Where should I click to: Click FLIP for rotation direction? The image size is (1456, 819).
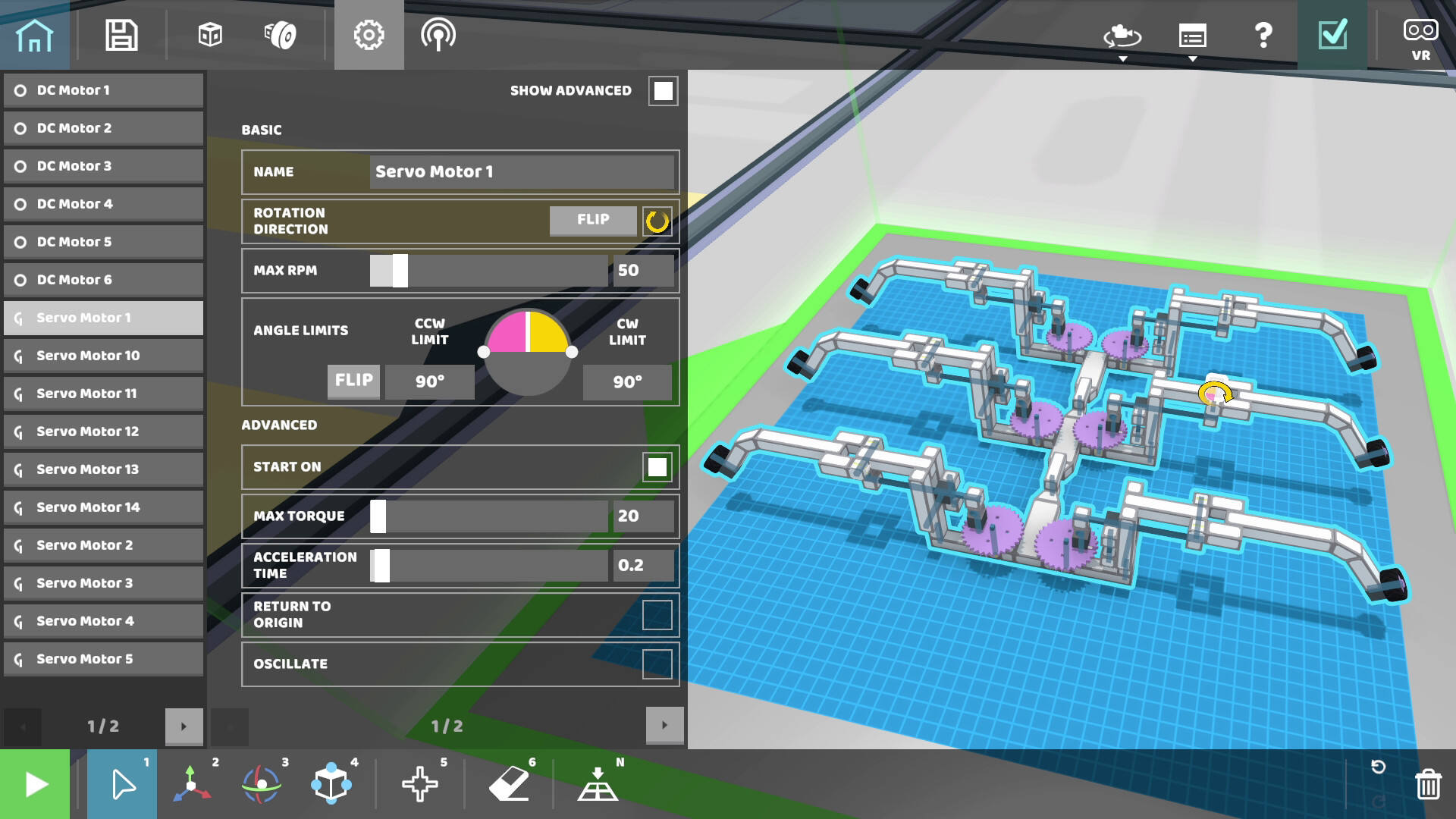pyautogui.click(x=592, y=220)
